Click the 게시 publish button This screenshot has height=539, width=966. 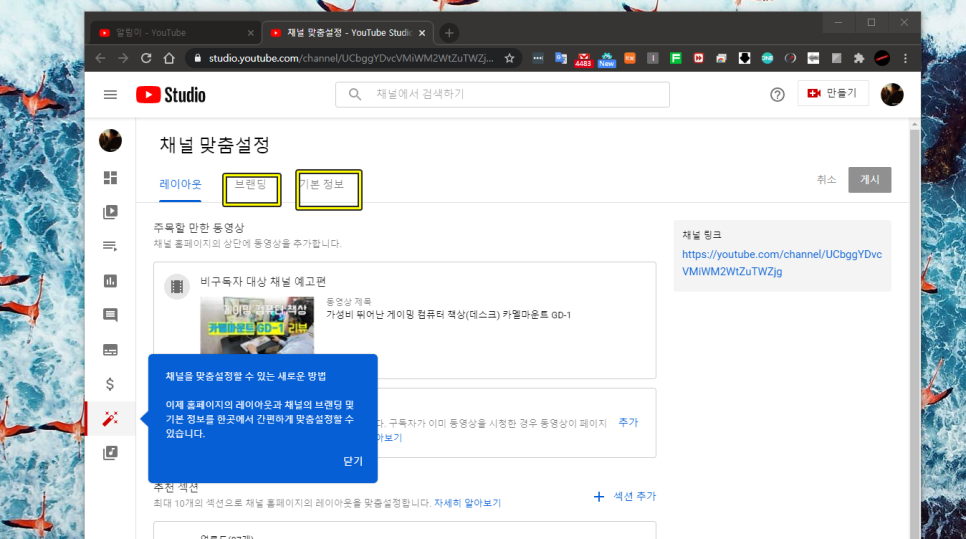[x=869, y=179]
